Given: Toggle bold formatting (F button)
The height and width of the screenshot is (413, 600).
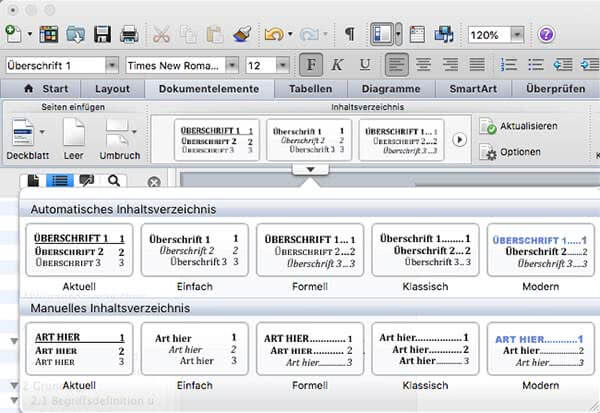Looking at the screenshot, I should 312,65.
